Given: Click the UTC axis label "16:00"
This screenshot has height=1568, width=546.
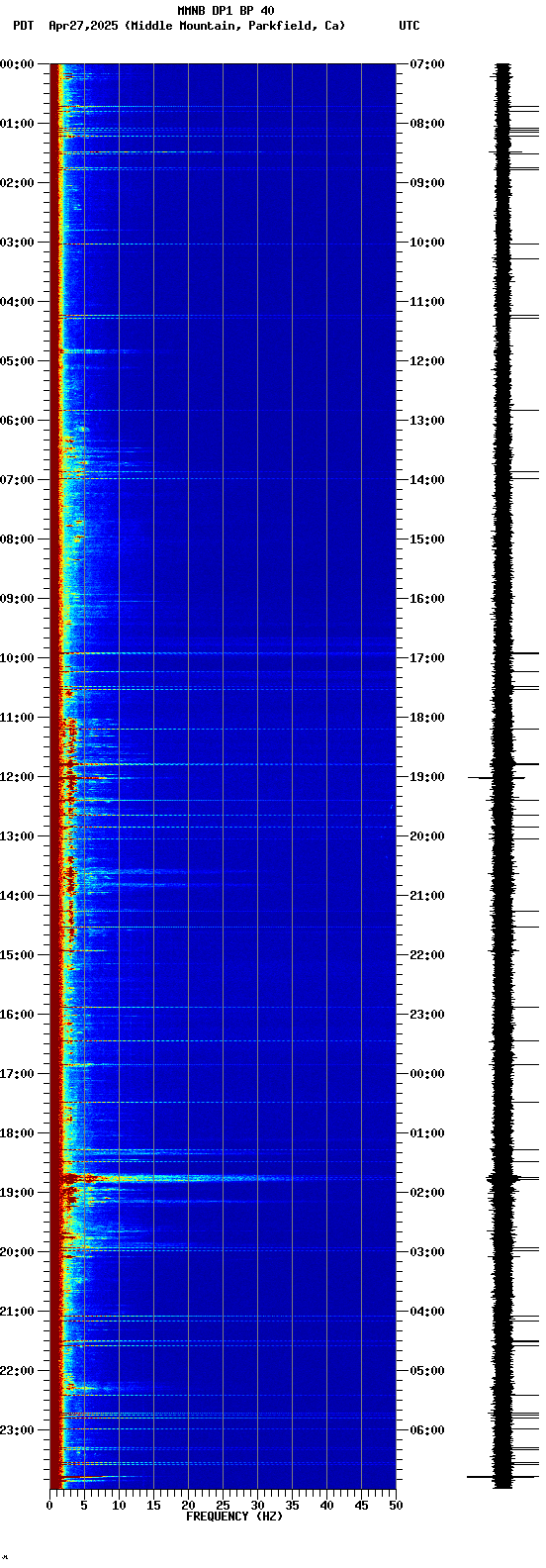Looking at the screenshot, I should point(427,599).
